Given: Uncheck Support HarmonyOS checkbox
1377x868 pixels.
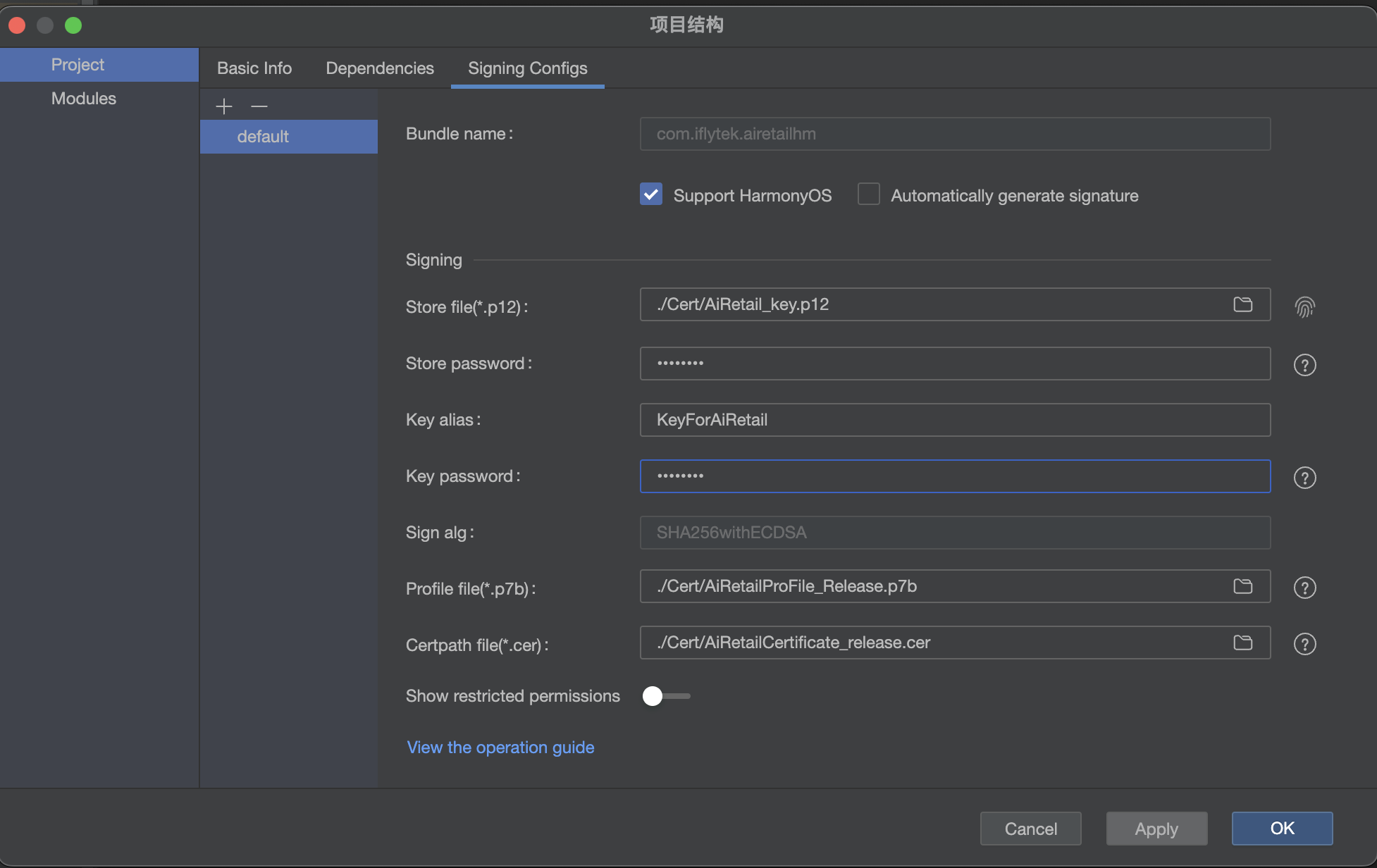Looking at the screenshot, I should 651,194.
